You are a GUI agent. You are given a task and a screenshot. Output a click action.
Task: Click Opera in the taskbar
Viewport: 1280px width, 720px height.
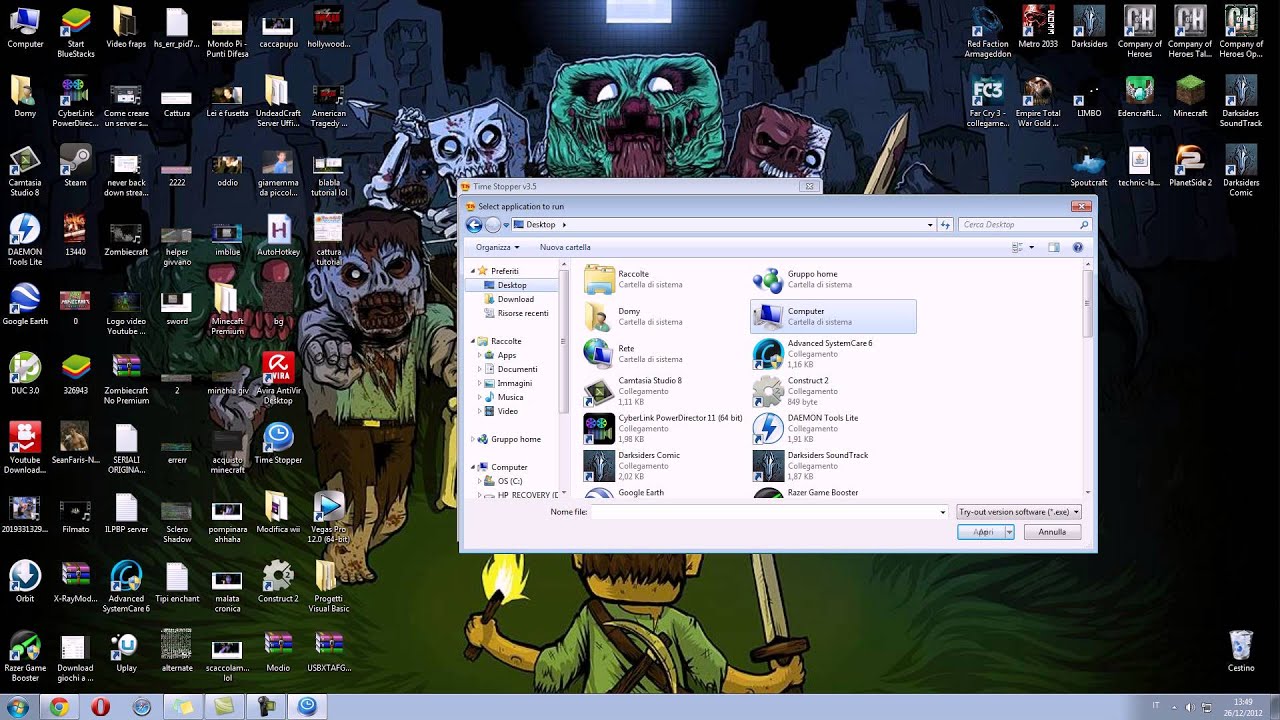(x=100, y=707)
